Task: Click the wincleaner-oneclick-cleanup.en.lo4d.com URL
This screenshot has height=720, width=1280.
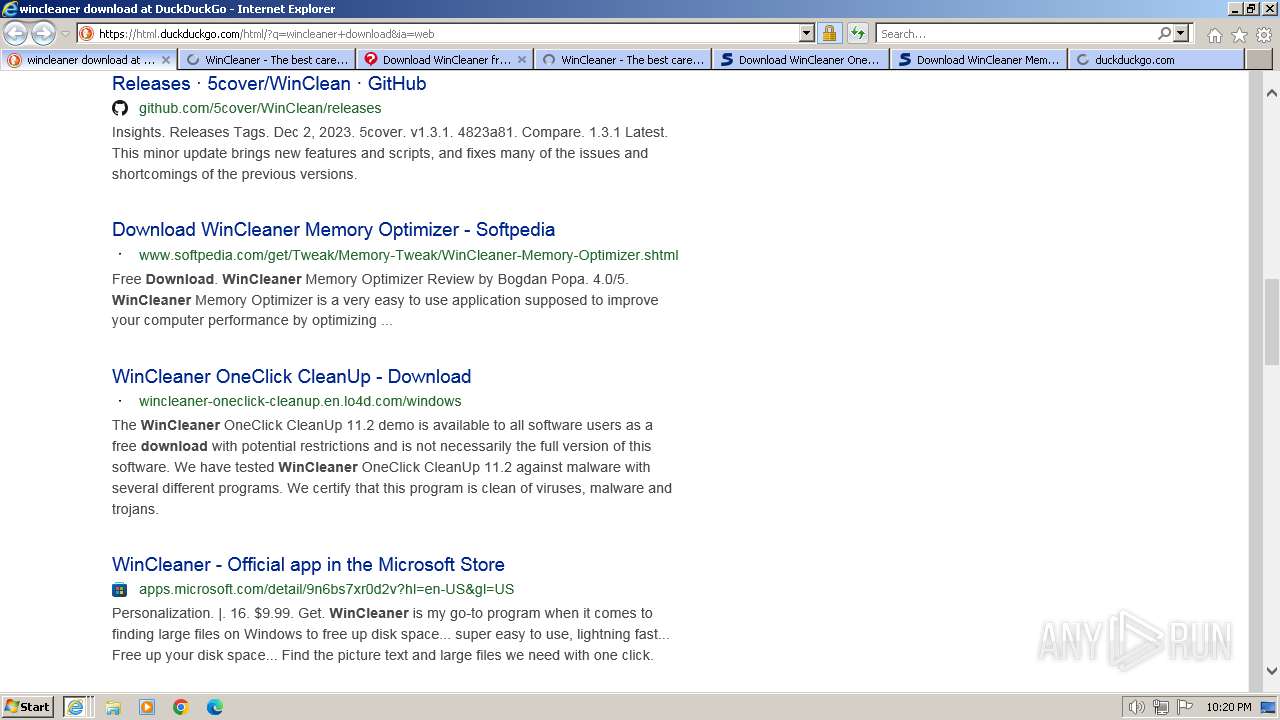Action: tap(300, 401)
